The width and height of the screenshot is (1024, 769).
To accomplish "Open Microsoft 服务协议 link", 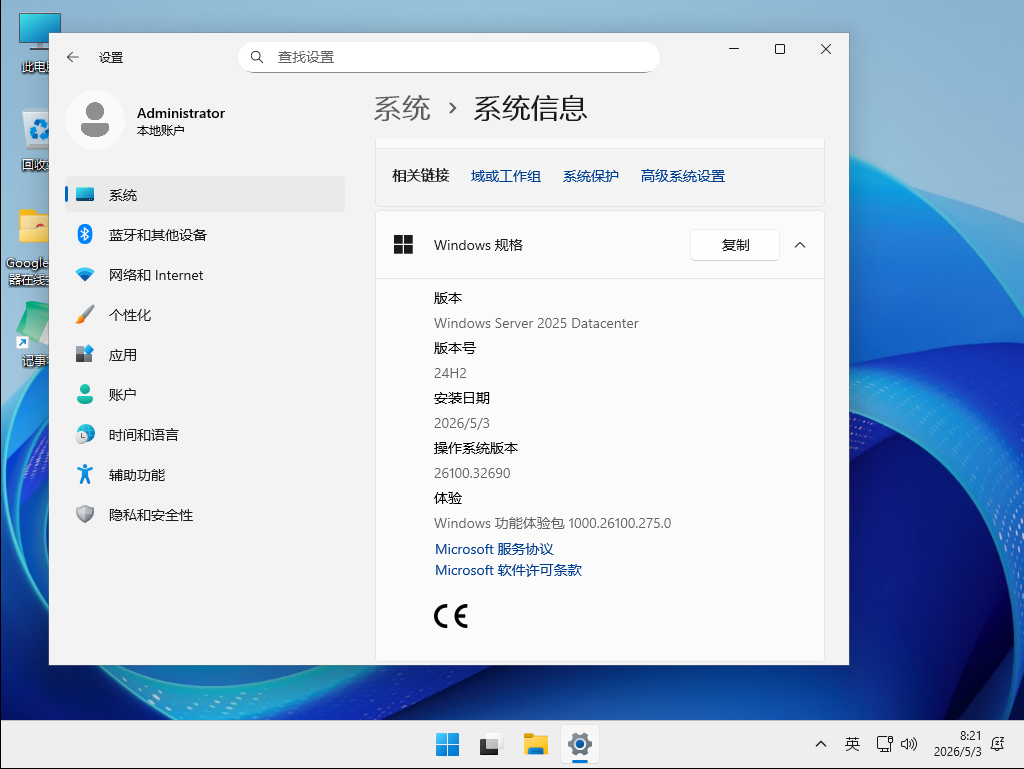I will click(494, 549).
